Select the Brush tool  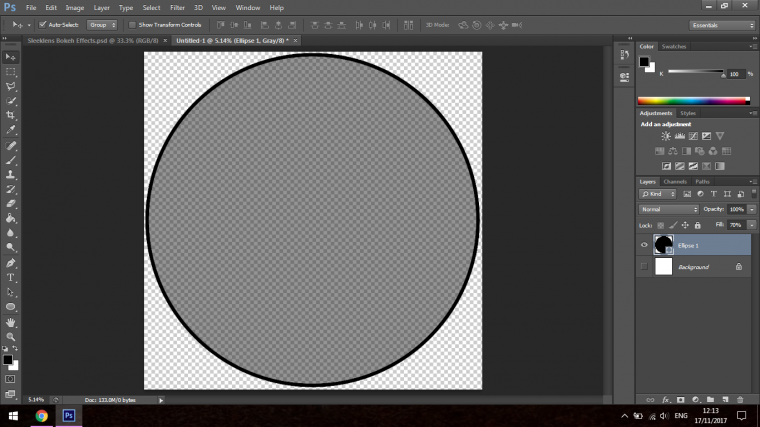(11, 160)
